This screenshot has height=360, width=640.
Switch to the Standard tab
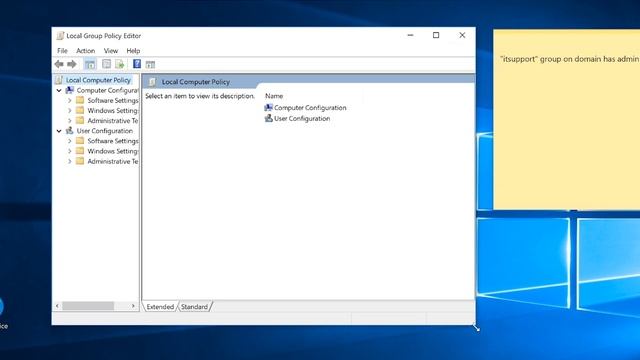coord(194,307)
